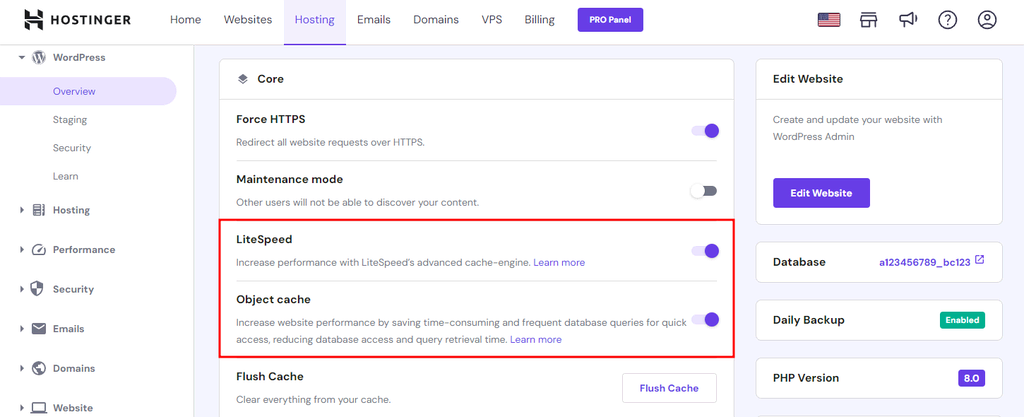Open database external link icon

[979, 261]
